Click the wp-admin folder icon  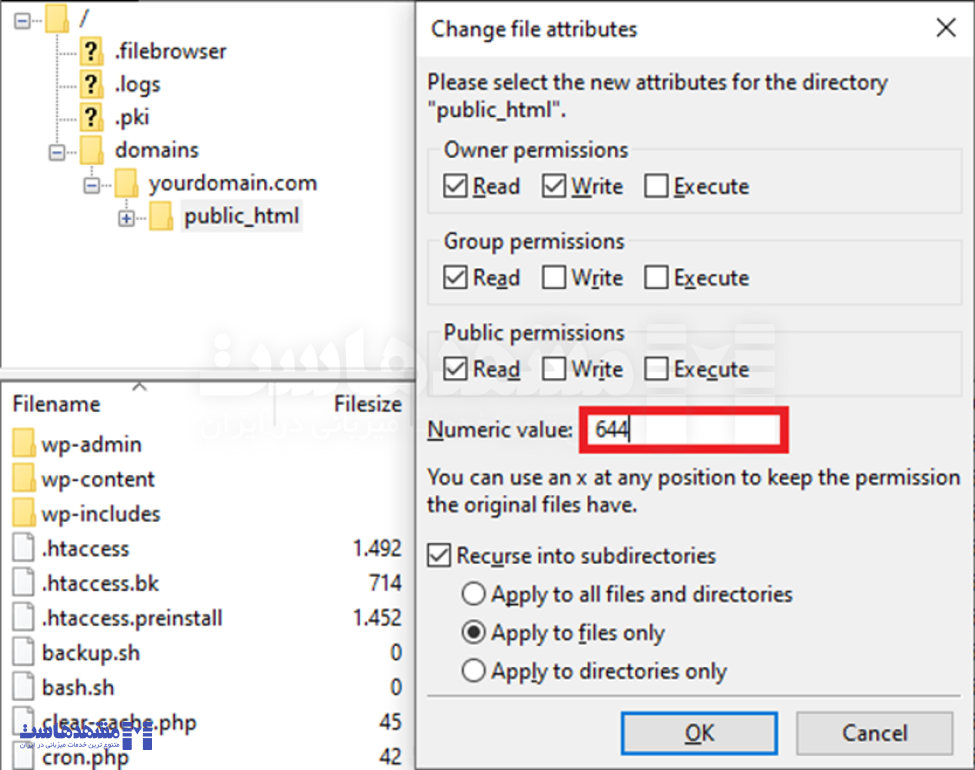point(24,444)
